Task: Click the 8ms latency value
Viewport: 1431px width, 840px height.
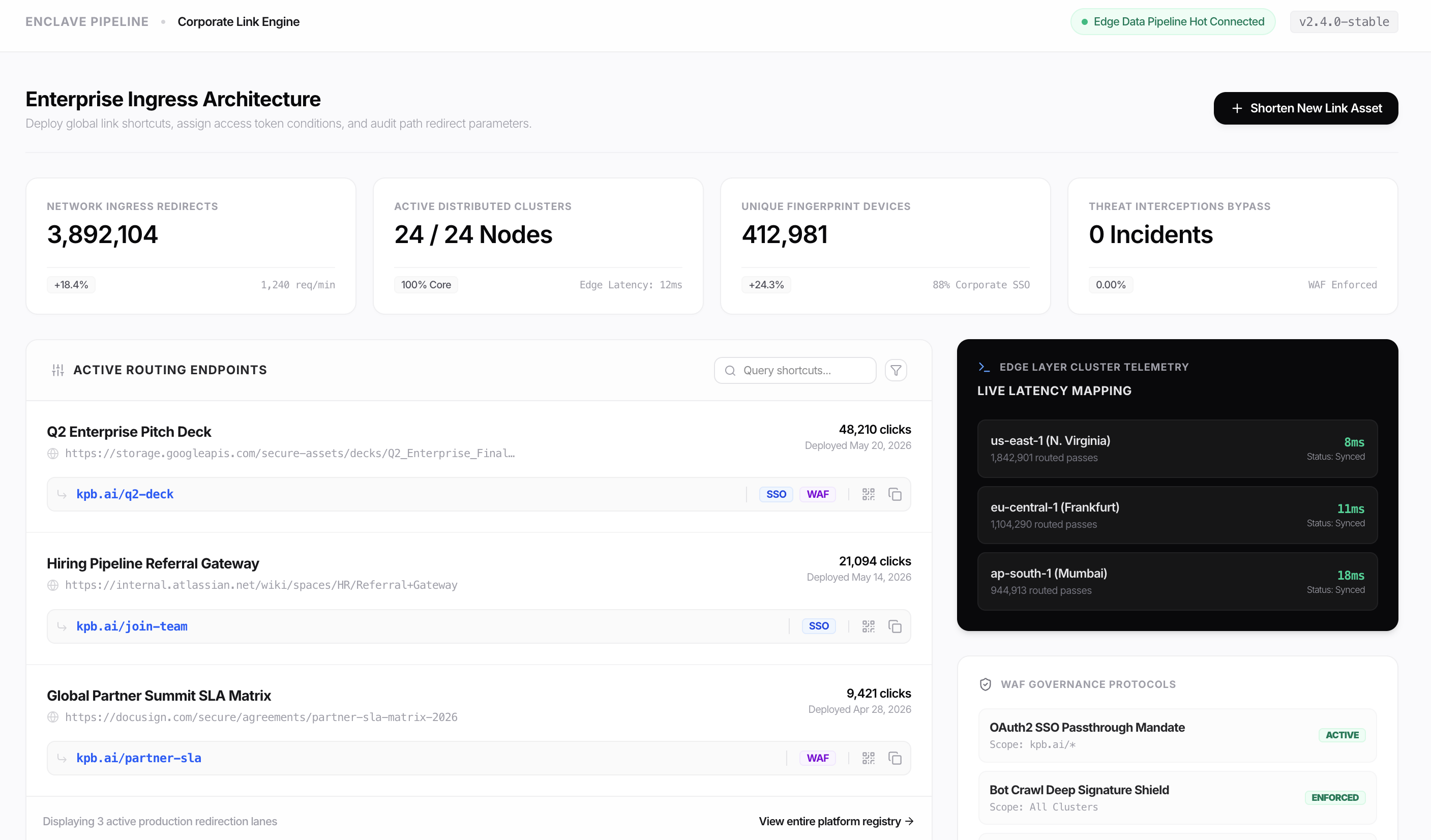Action: tap(1354, 442)
